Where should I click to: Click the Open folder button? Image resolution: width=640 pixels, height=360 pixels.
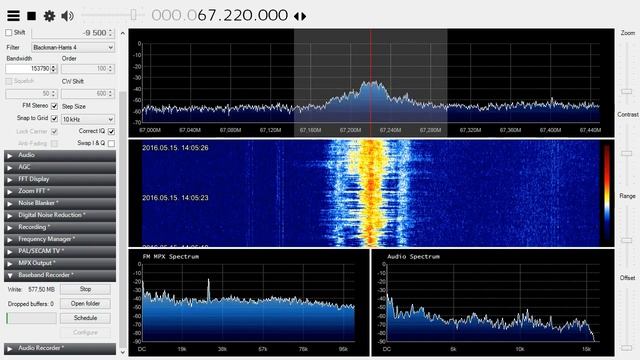[85, 304]
